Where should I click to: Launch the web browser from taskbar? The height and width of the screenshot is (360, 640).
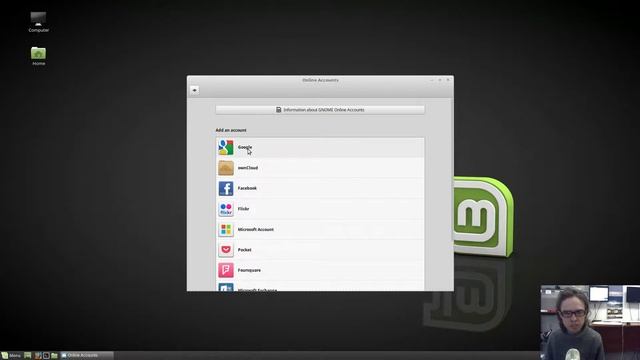point(38,356)
